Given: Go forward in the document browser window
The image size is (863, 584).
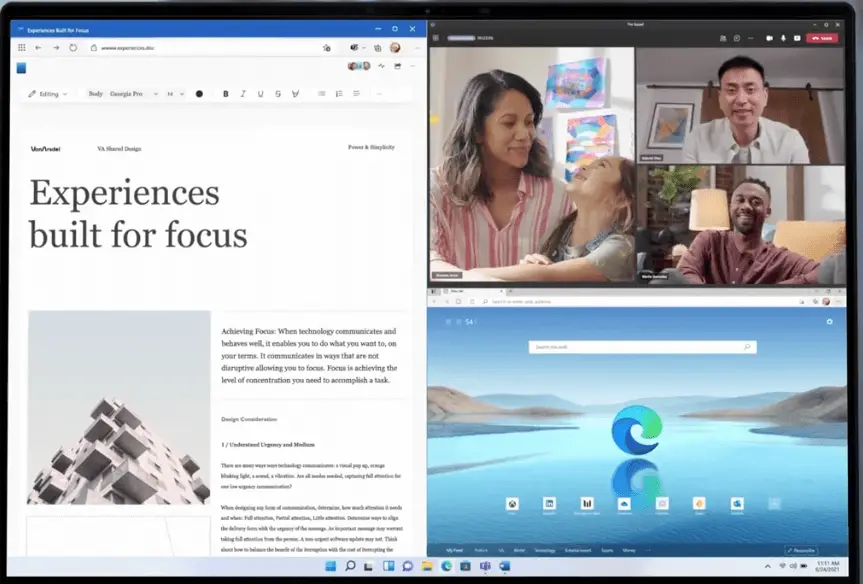Looking at the screenshot, I should (x=56, y=48).
